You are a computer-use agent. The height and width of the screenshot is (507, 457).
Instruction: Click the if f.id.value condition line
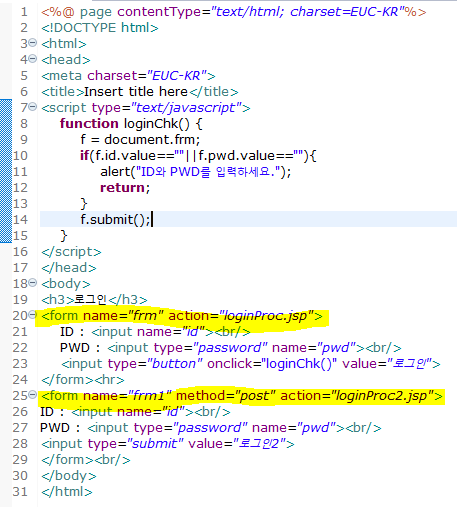pyautogui.click(x=198, y=156)
